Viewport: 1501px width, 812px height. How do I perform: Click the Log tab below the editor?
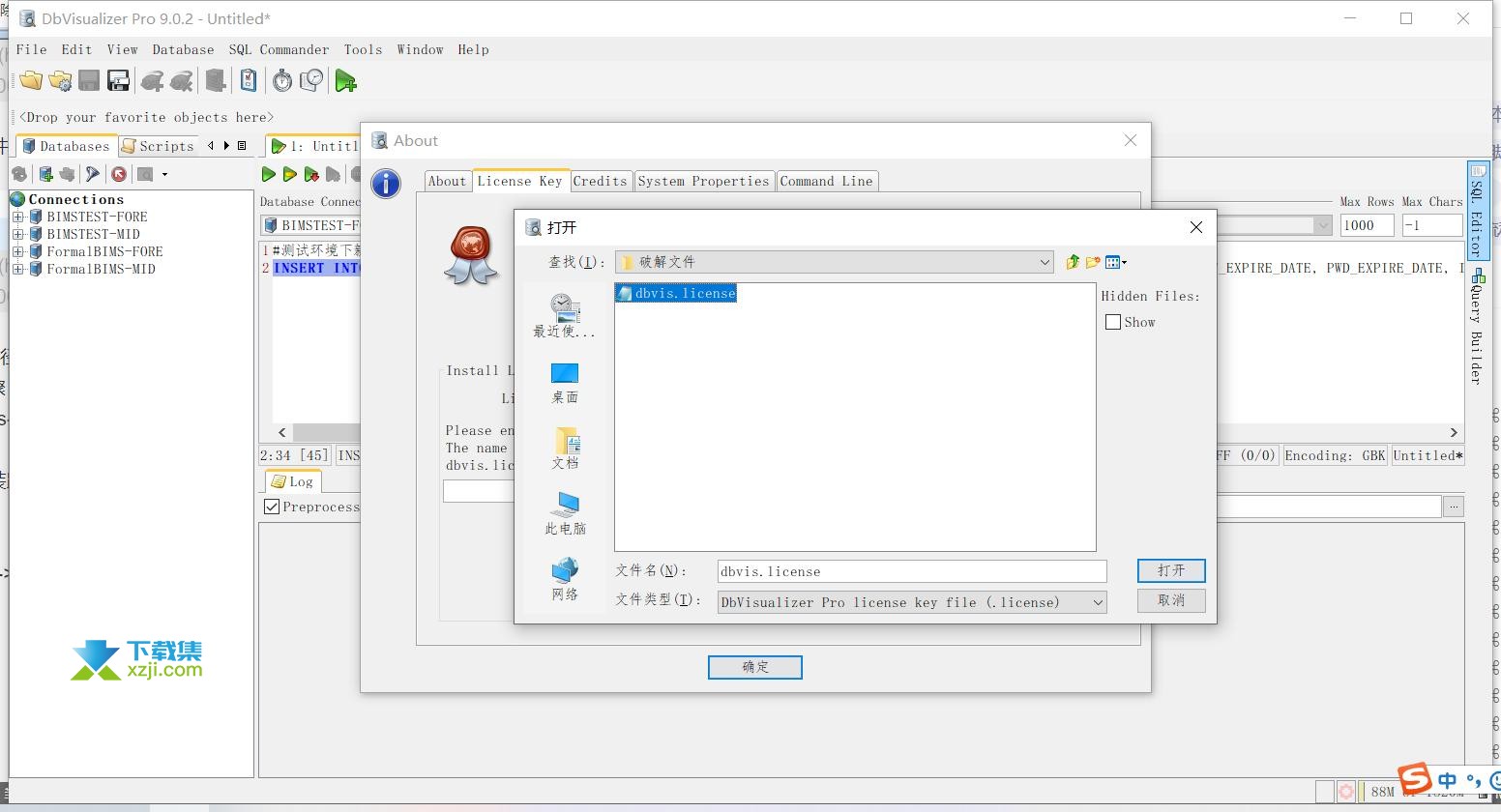[x=292, y=481]
